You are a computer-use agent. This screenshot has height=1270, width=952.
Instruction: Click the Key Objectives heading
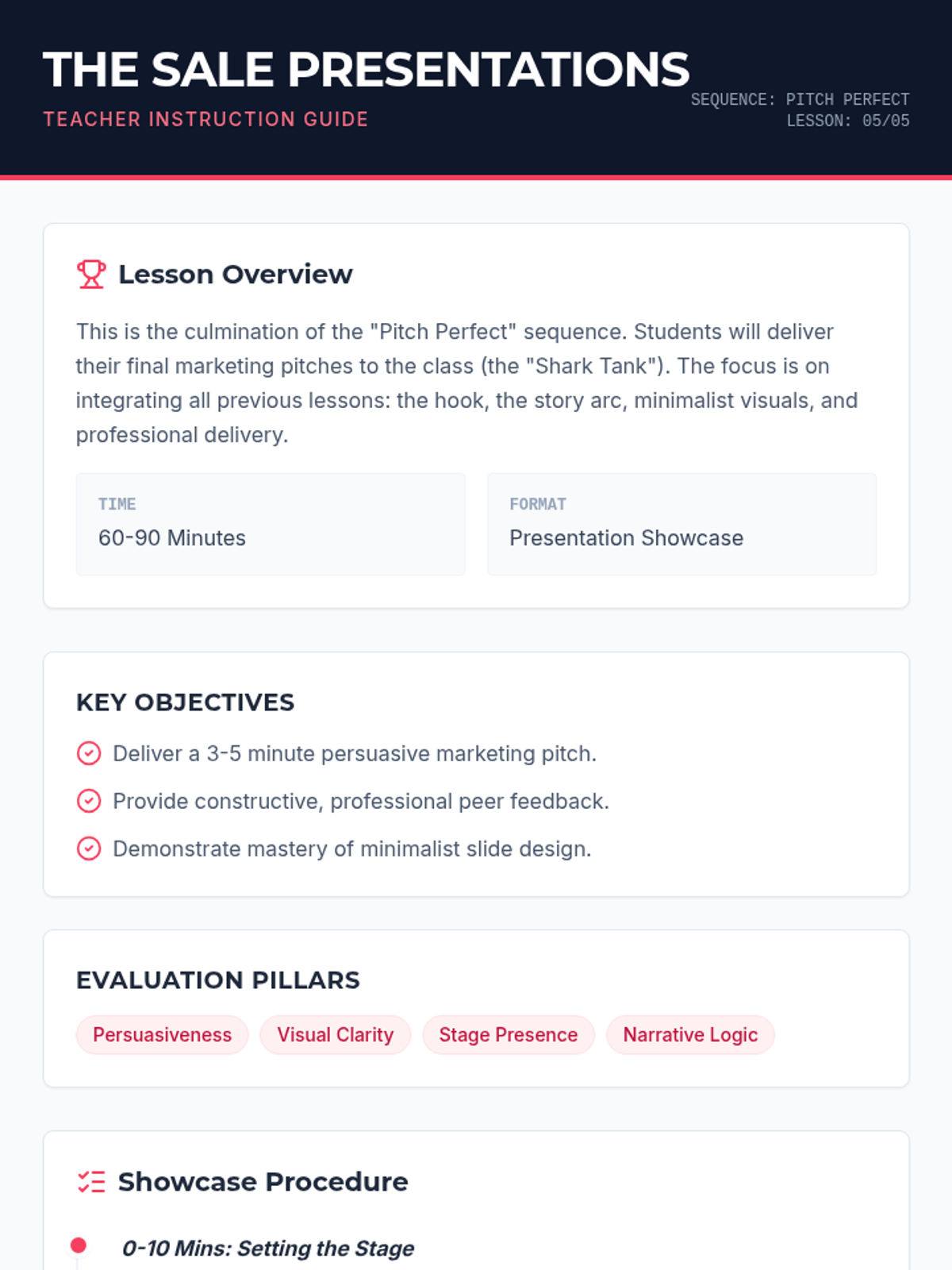[x=185, y=702]
